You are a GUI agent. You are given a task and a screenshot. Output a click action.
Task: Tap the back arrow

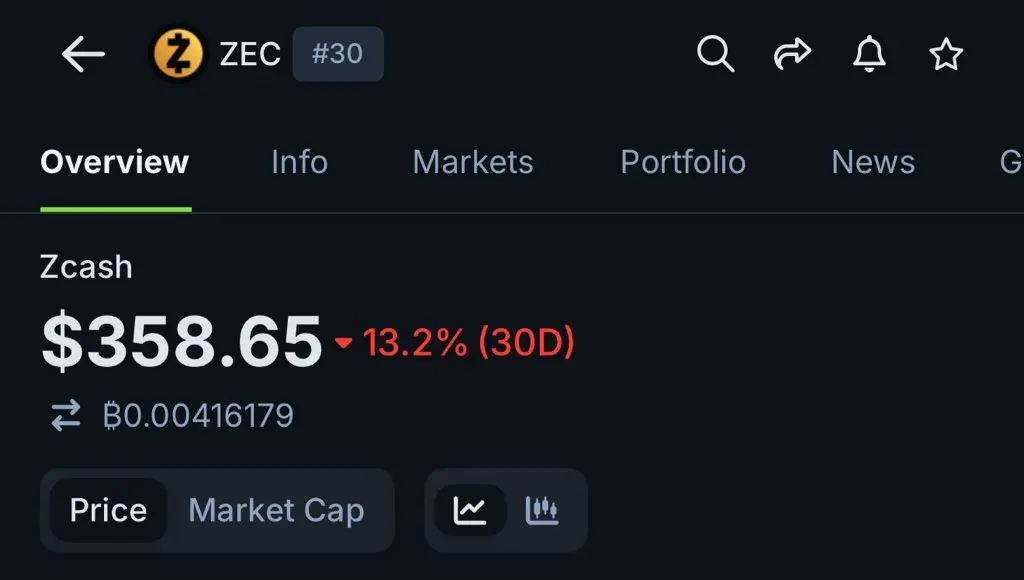pos(83,55)
